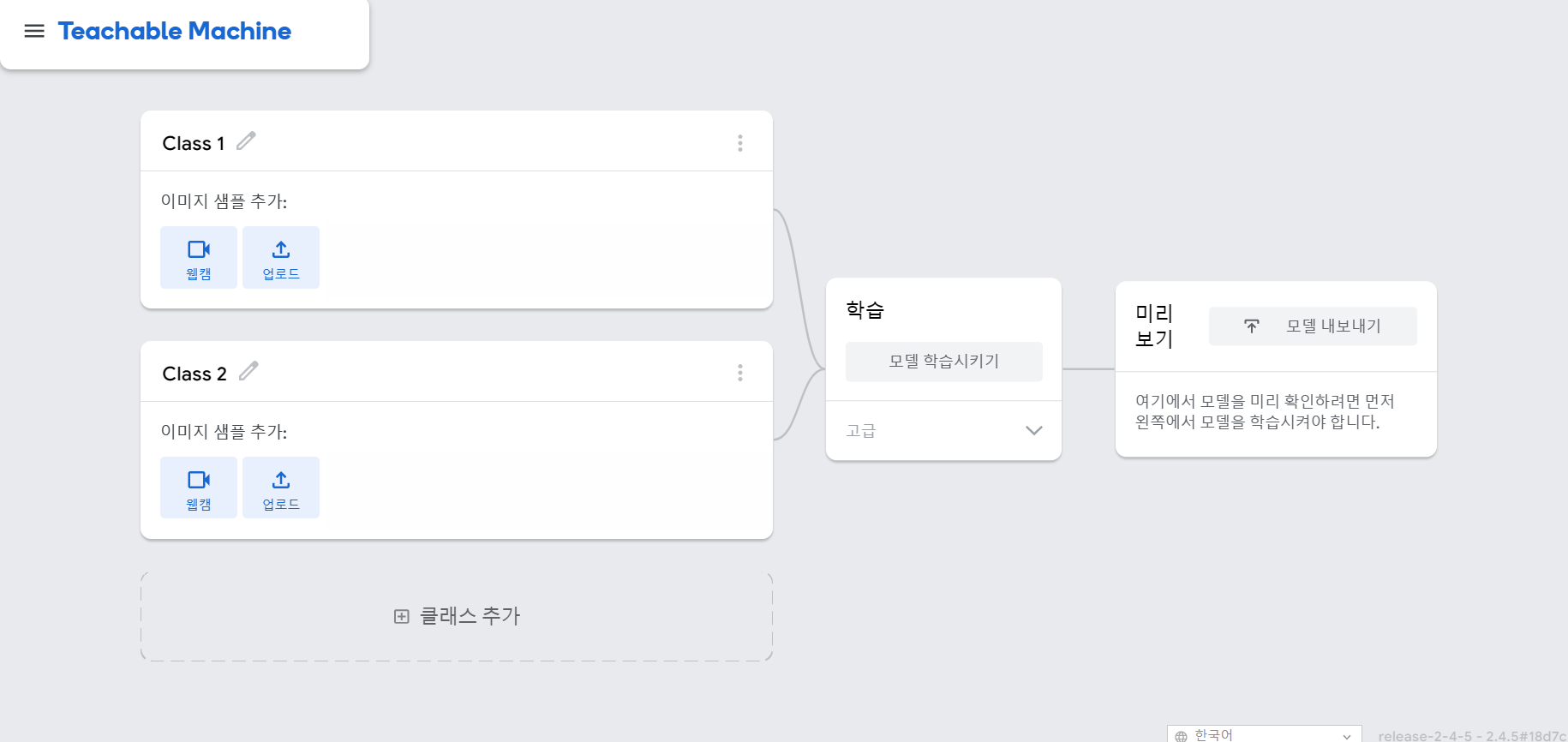Start webcam capture for Class 1
This screenshot has height=742, width=1568.
(x=199, y=258)
